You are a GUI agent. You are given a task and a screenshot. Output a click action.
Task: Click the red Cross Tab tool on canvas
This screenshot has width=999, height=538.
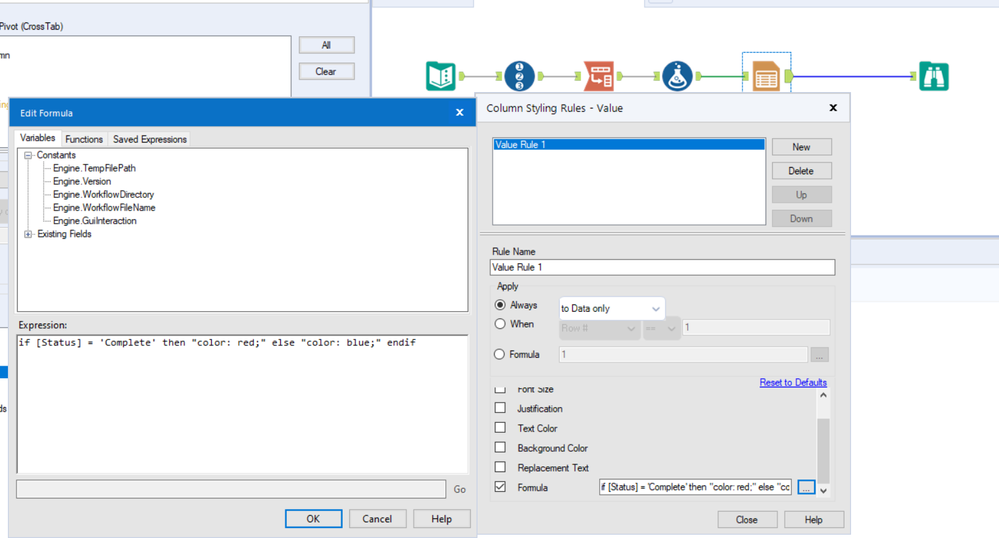coord(599,76)
